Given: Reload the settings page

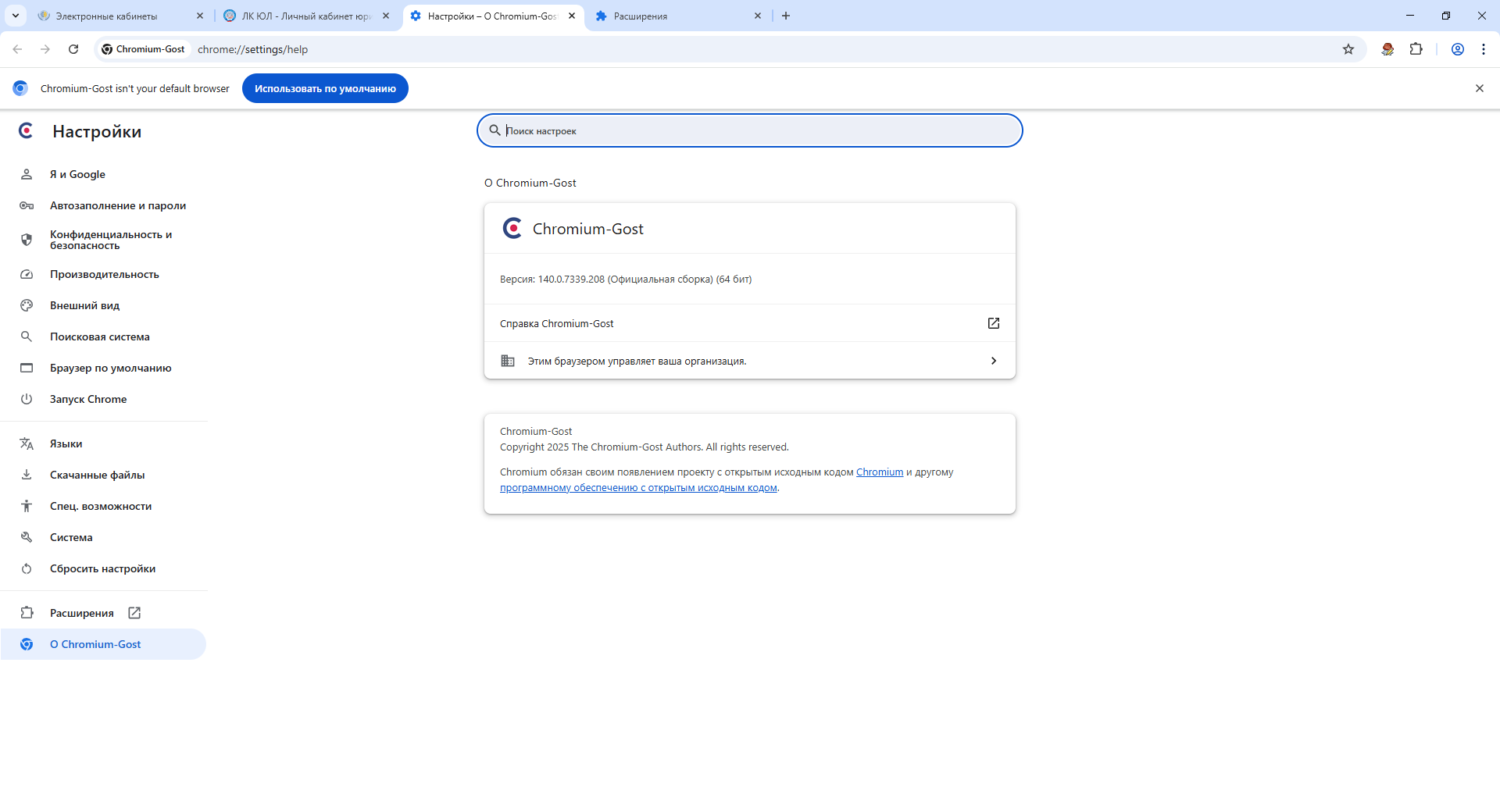Looking at the screenshot, I should pos(73,49).
